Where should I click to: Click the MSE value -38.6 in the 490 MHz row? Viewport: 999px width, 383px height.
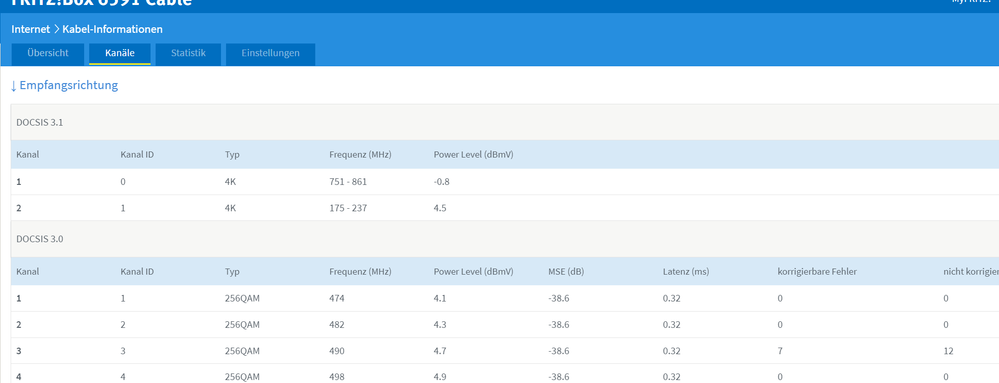pyautogui.click(x=558, y=351)
